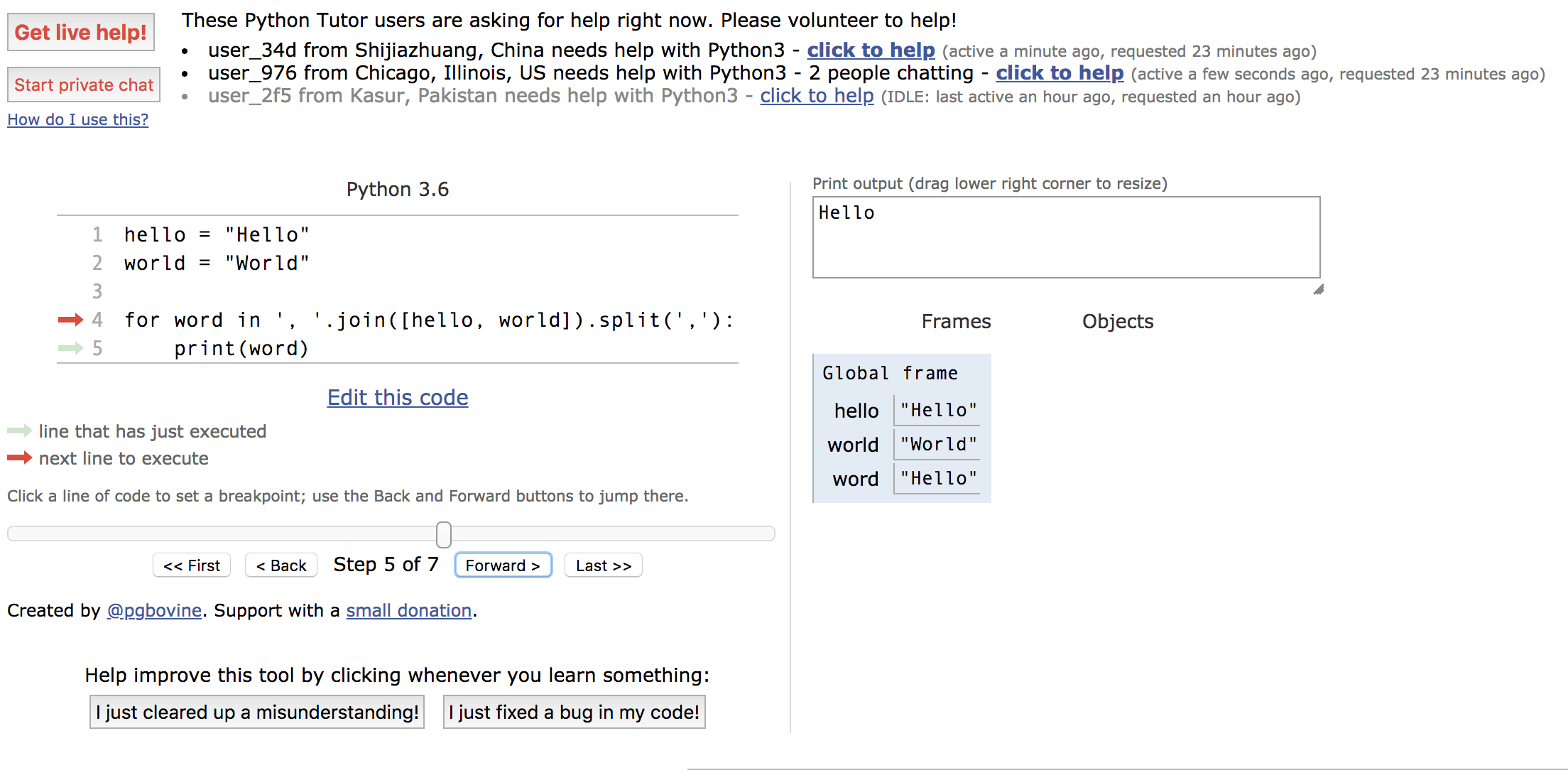Open the Edit this code link

pyautogui.click(x=398, y=398)
